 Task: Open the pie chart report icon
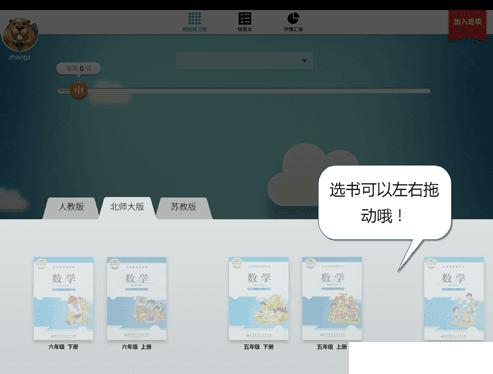(x=293, y=18)
